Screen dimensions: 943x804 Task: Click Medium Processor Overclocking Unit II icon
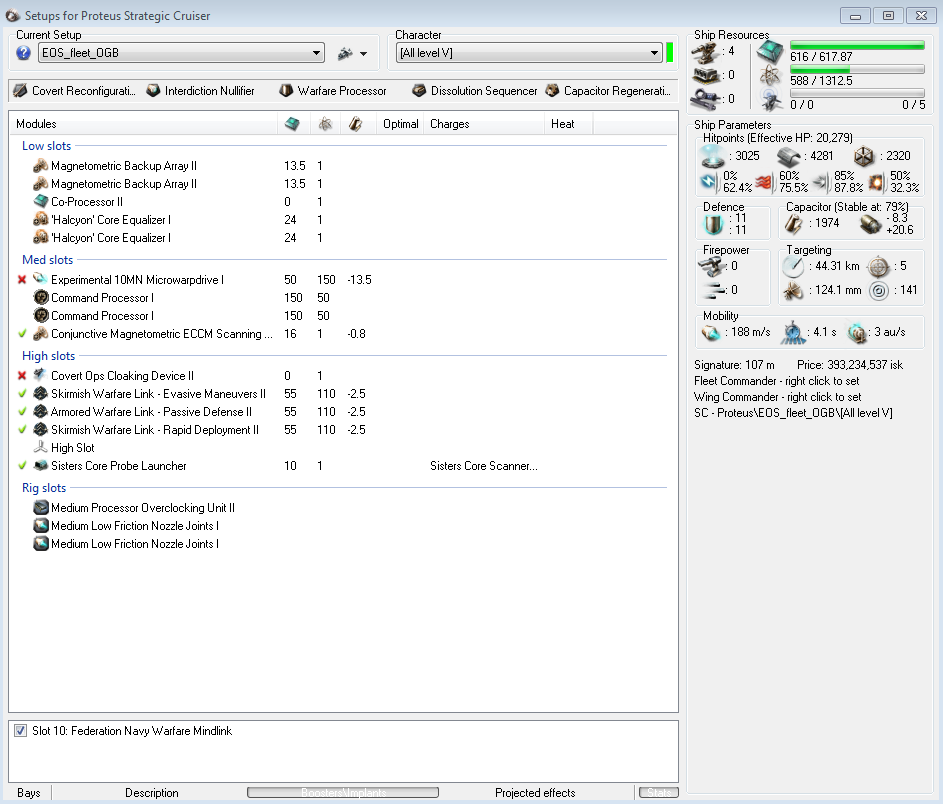coord(41,508)
